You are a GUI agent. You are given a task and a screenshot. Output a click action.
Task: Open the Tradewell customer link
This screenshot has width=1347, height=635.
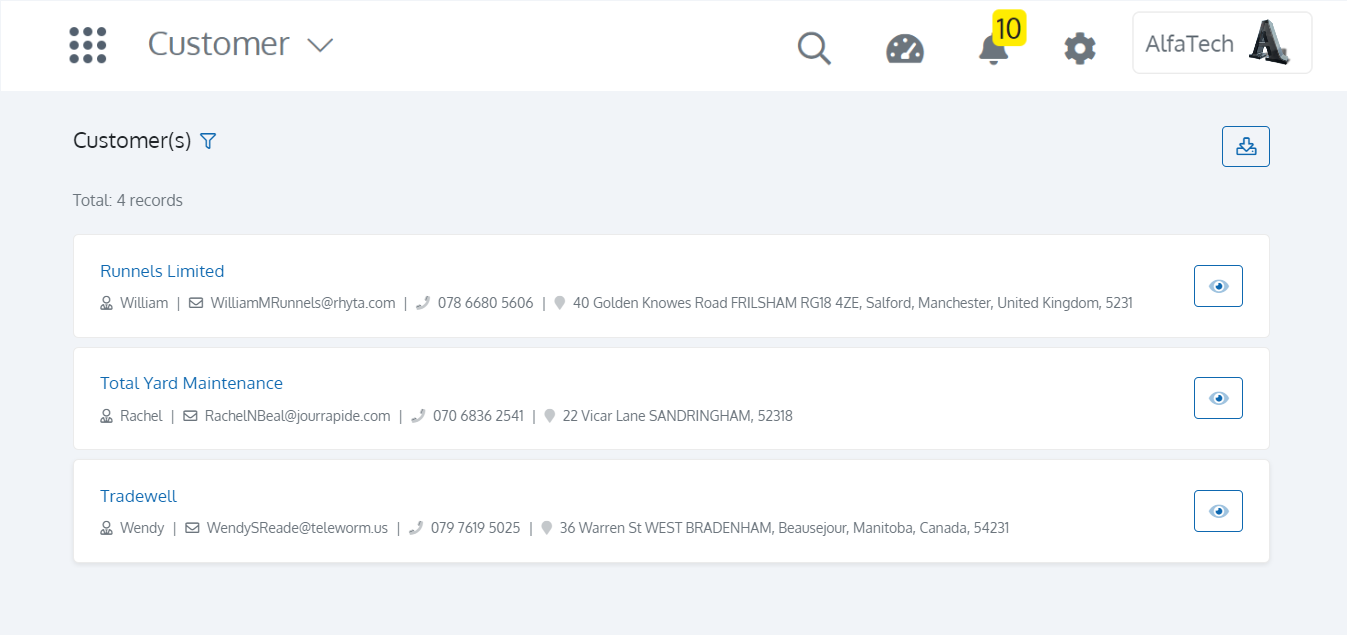pyautogui.click(x=138, y=496)
